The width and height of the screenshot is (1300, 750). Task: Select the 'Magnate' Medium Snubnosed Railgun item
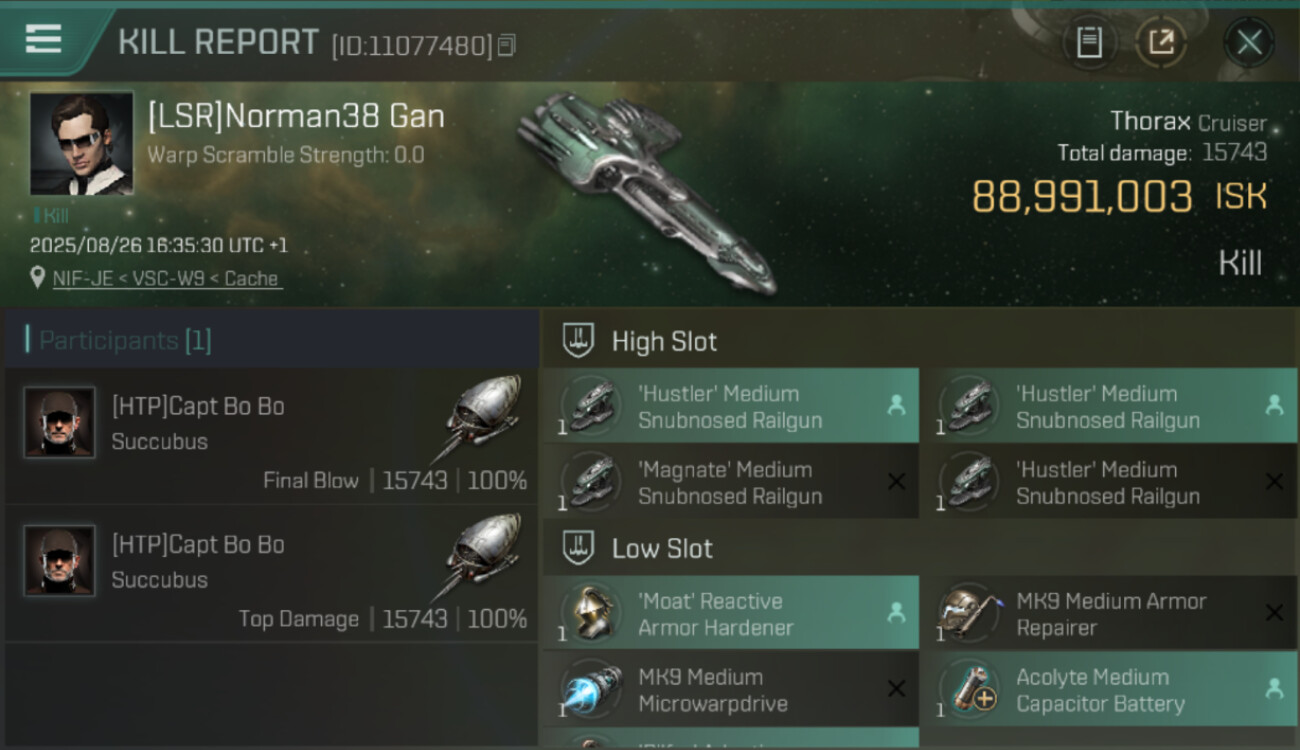[731, 482]
